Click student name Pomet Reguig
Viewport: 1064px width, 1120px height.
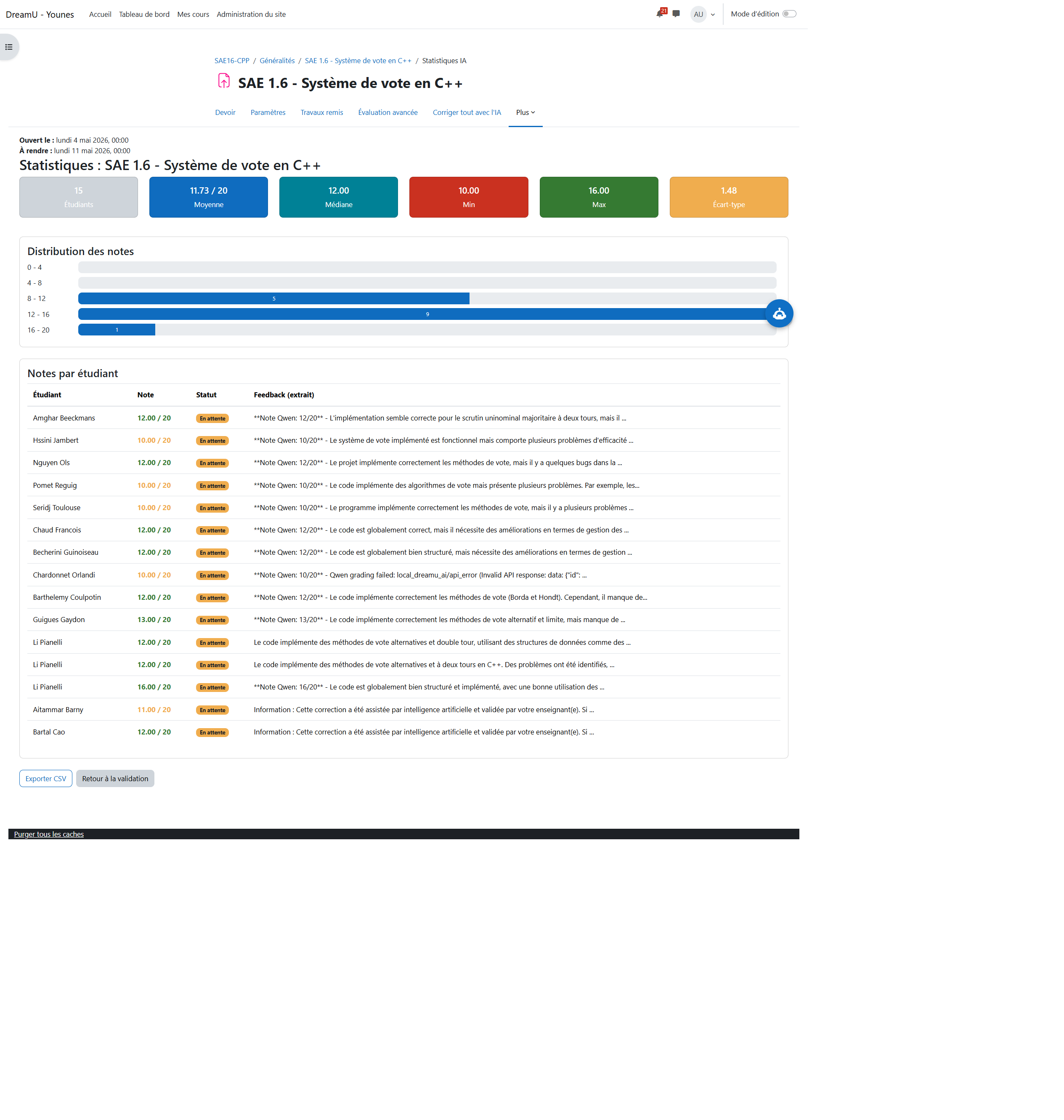click(55, 485)
